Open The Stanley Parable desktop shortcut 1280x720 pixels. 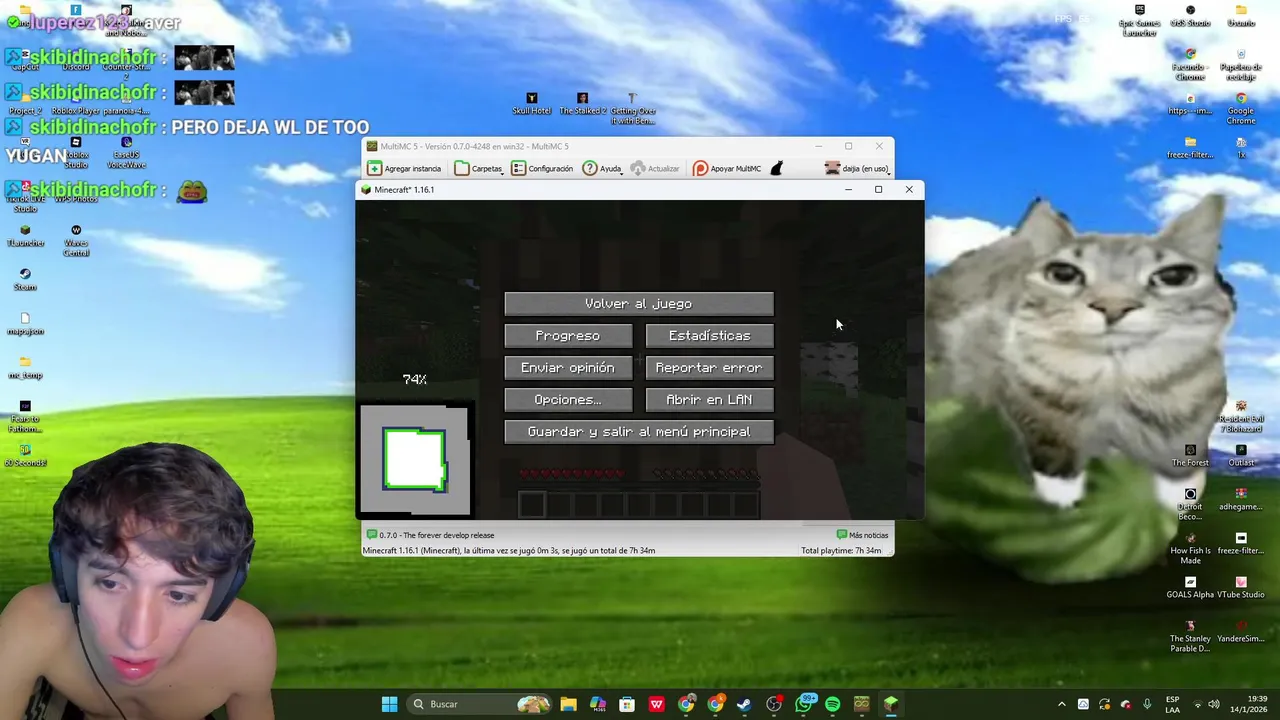pyautogui.click(x=1190, y=636)
